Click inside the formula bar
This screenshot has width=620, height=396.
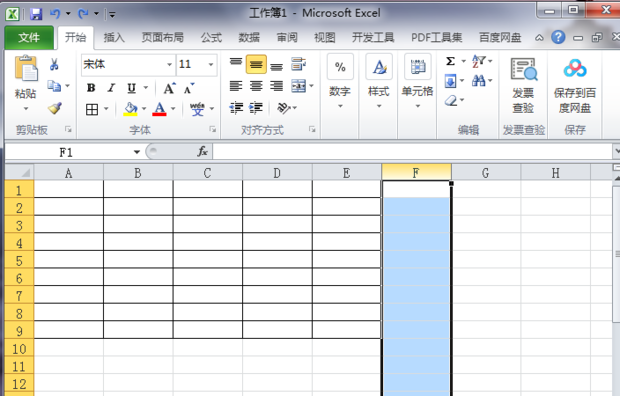(x=412, y=152)
